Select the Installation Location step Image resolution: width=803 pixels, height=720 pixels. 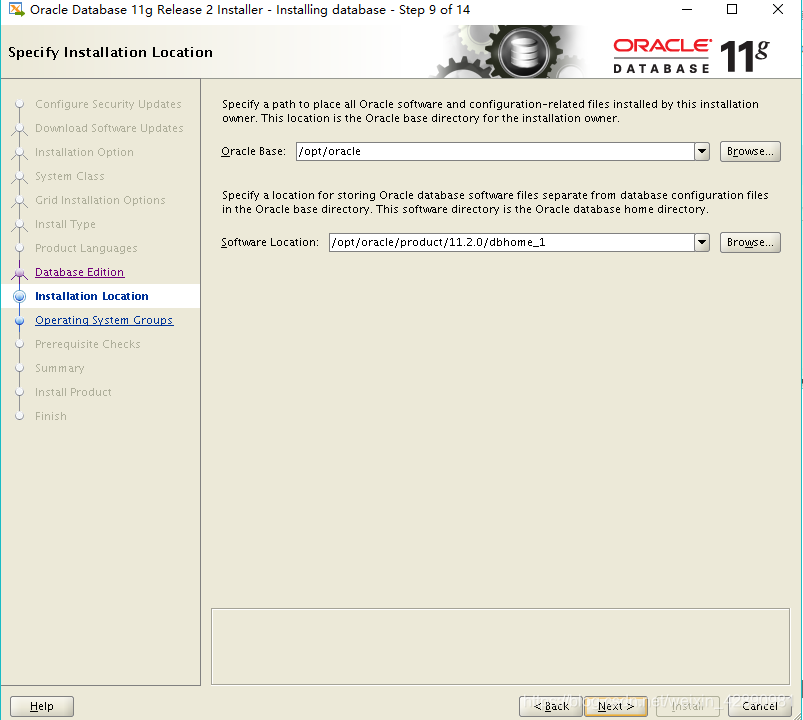tap(92, 296)
